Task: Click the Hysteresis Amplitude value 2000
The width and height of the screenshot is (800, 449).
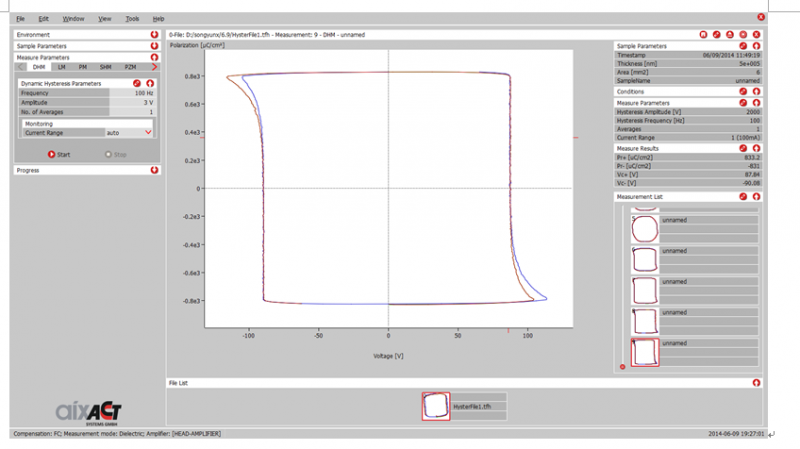Action: pyautogui.click(x=753, y=112)
